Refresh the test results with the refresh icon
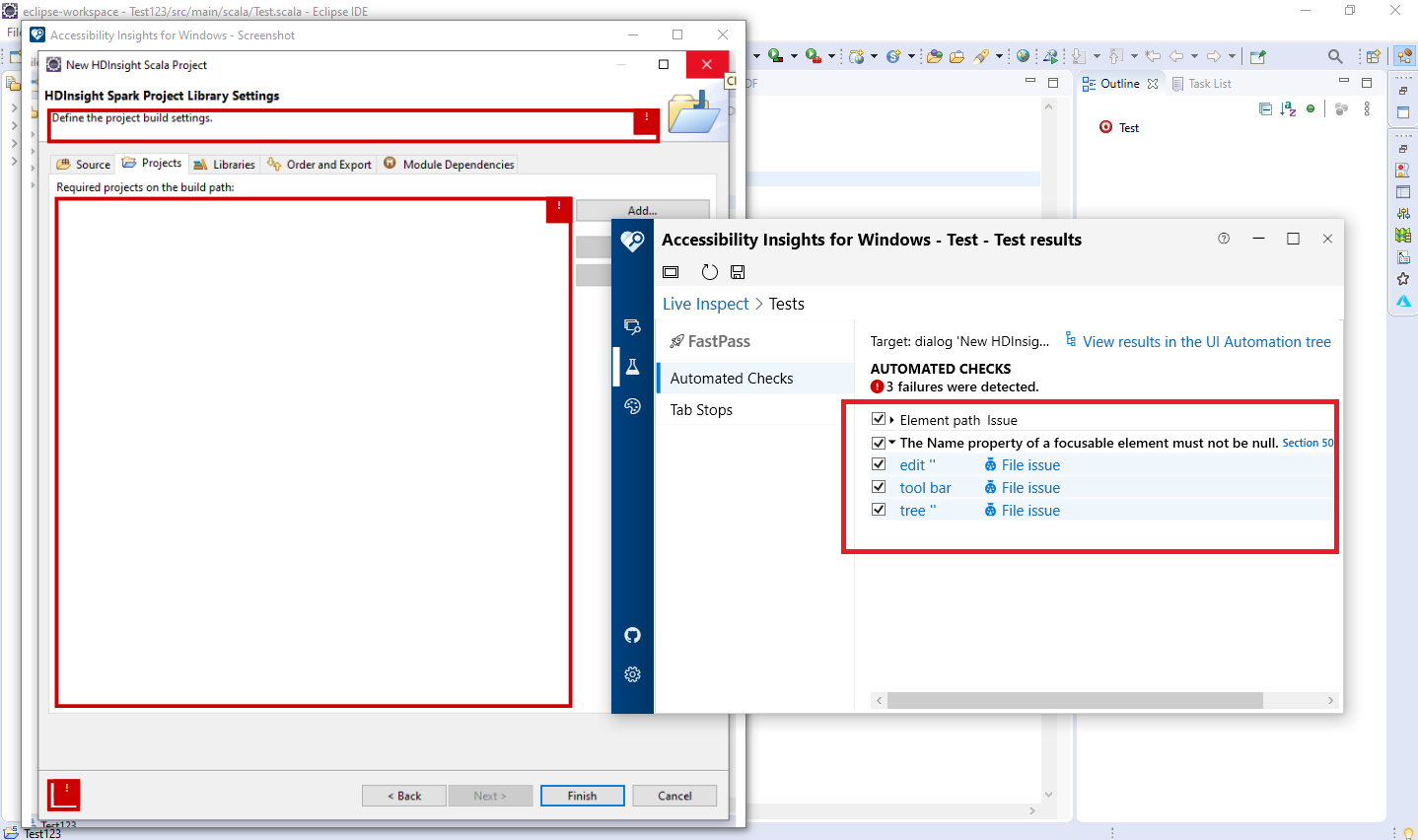Image resolution: width=1418 pixels, height=840 pixels. (709, 272)
